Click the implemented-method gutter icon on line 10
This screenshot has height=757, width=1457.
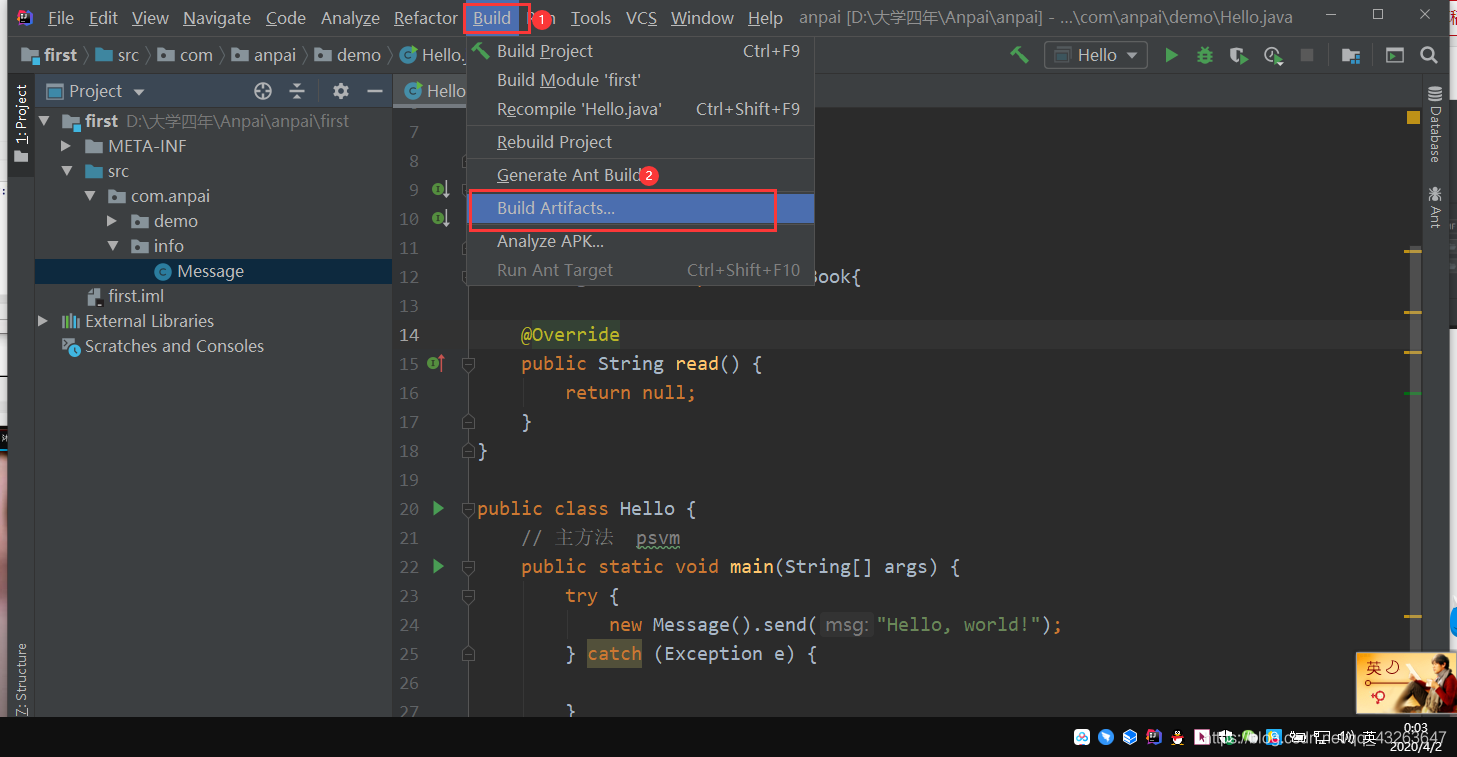[440, 218]
